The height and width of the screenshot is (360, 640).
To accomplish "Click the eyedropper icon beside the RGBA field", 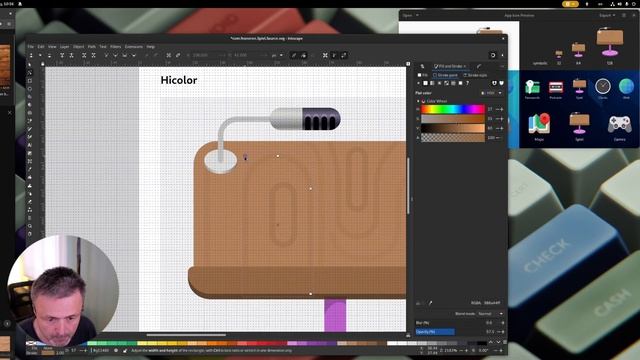I will click(430, 303).
